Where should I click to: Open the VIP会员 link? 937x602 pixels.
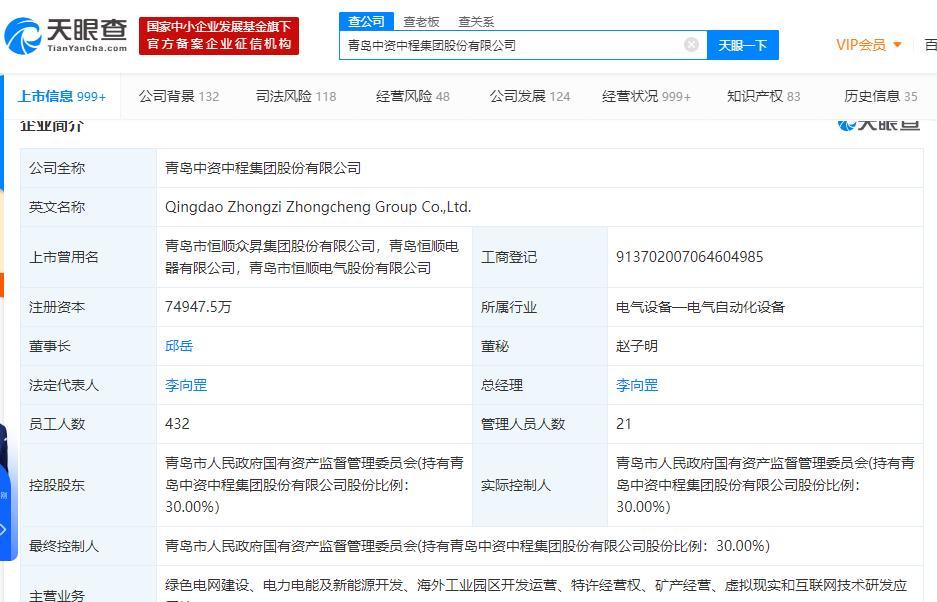pyautogui.click(x=861, y=45)
